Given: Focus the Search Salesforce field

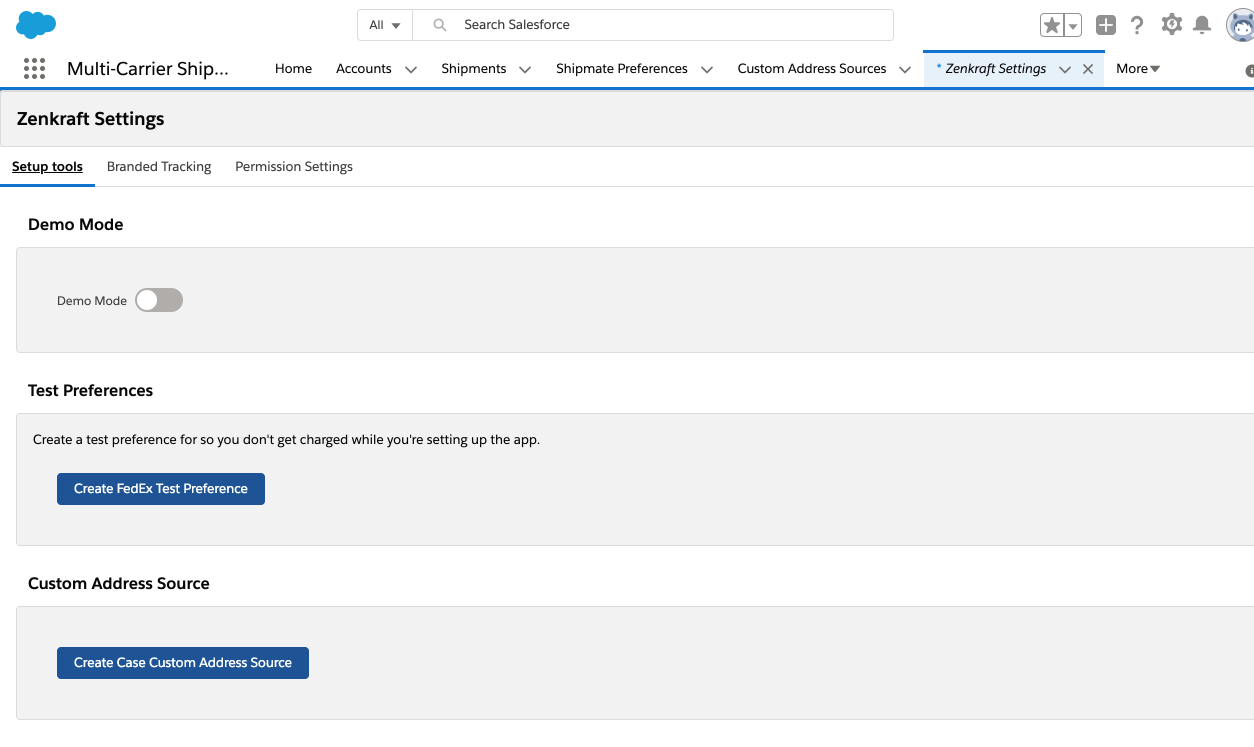Looking at the screenshot, I should 653,25.
